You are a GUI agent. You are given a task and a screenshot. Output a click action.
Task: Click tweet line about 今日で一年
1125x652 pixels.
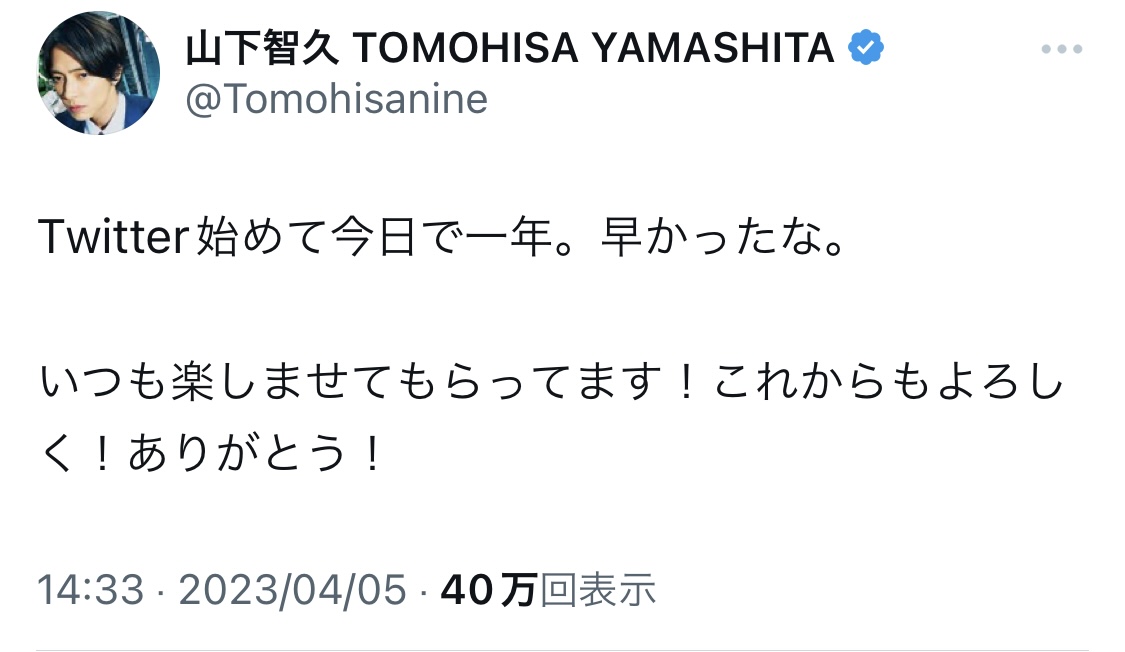[441, 237]
